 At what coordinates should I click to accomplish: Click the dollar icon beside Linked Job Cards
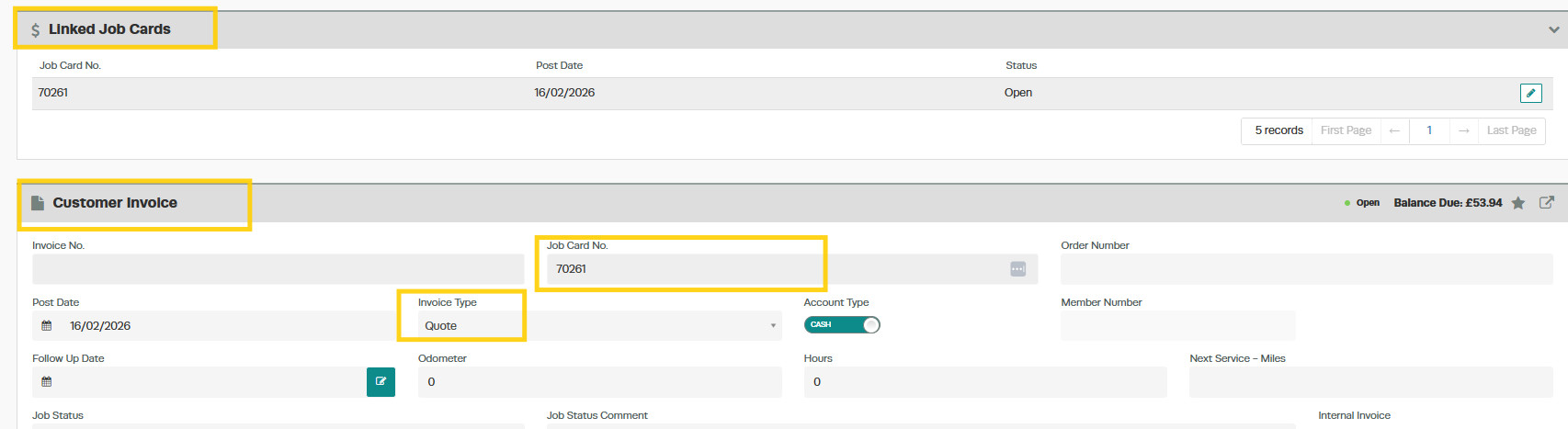tap(35, 29)
